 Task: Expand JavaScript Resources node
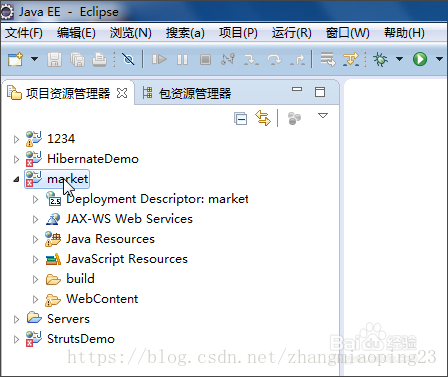35,259
